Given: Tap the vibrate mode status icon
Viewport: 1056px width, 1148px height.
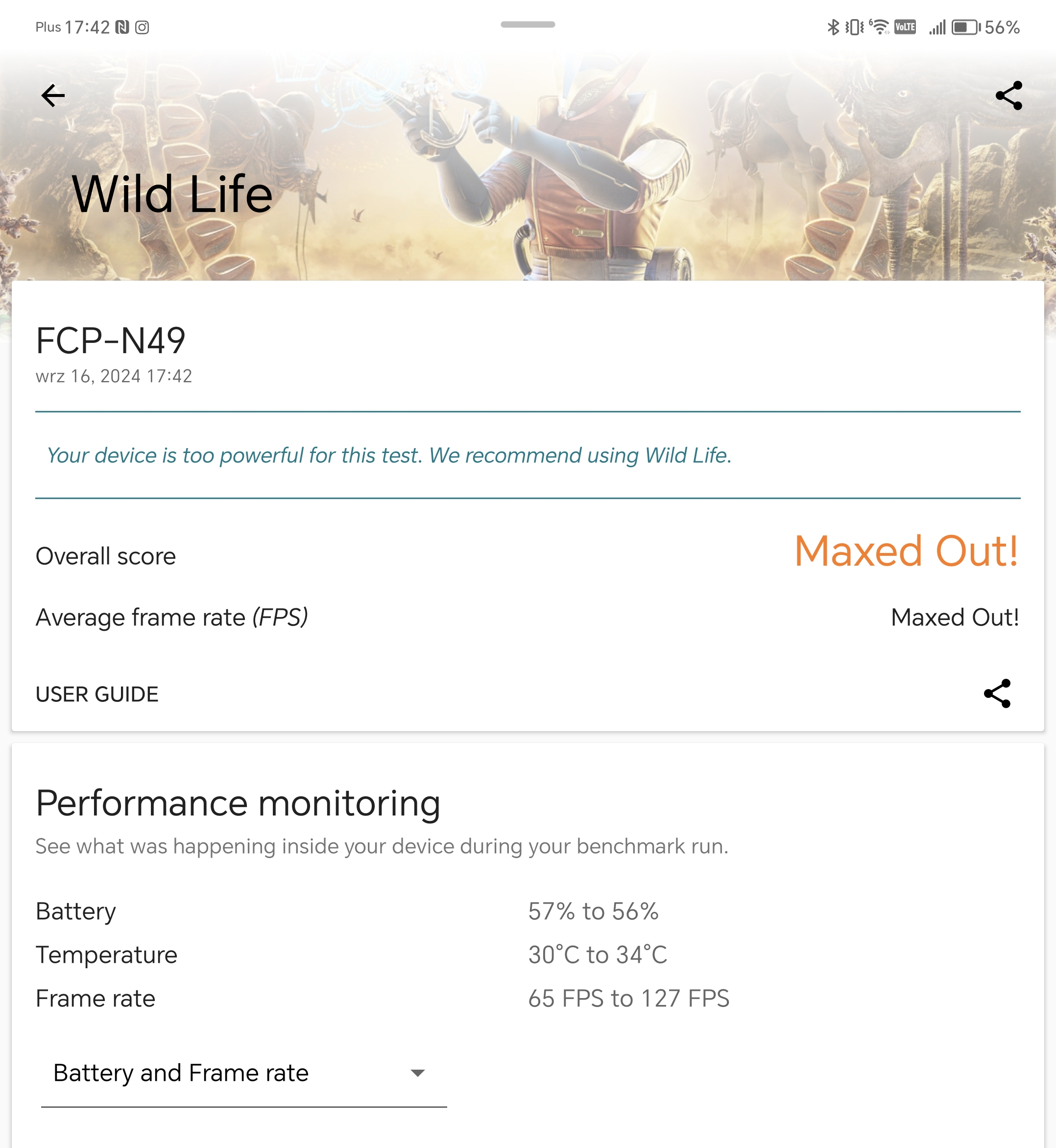Looking at the screenshot, I should 855,27.
